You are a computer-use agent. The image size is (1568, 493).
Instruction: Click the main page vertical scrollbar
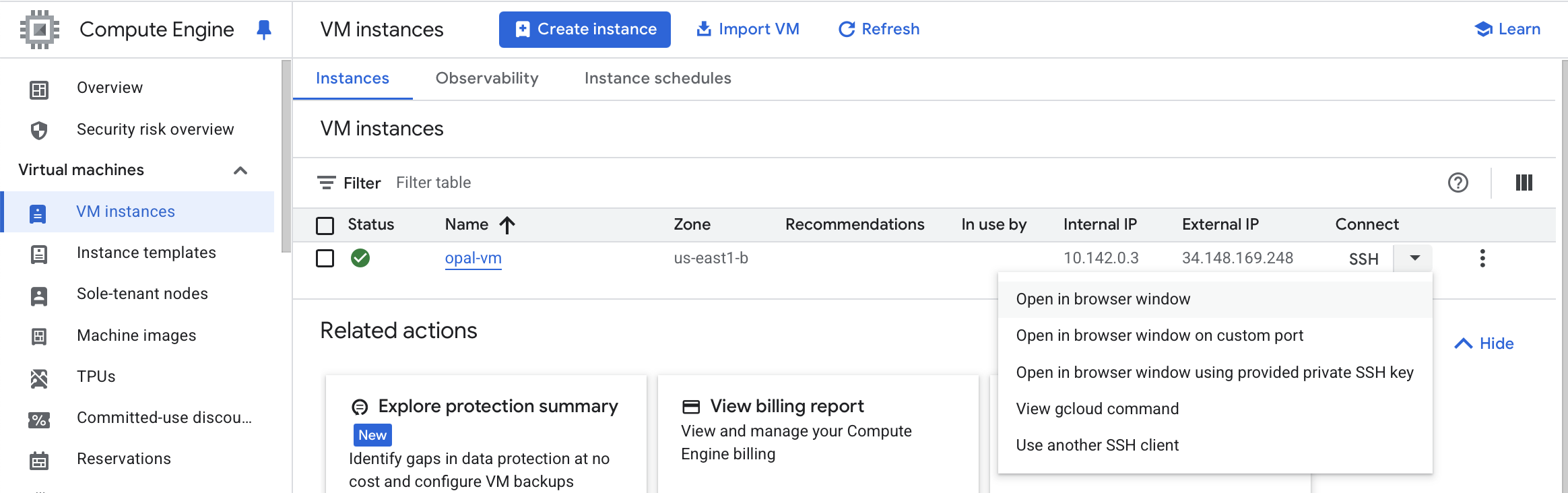[1564, 276]
